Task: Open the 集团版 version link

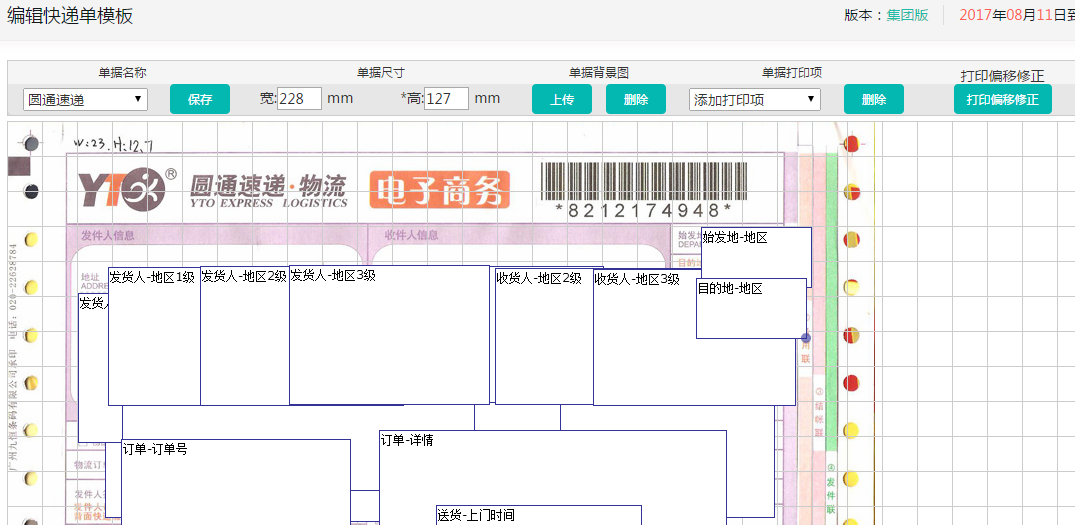Action: click(907, 15)
